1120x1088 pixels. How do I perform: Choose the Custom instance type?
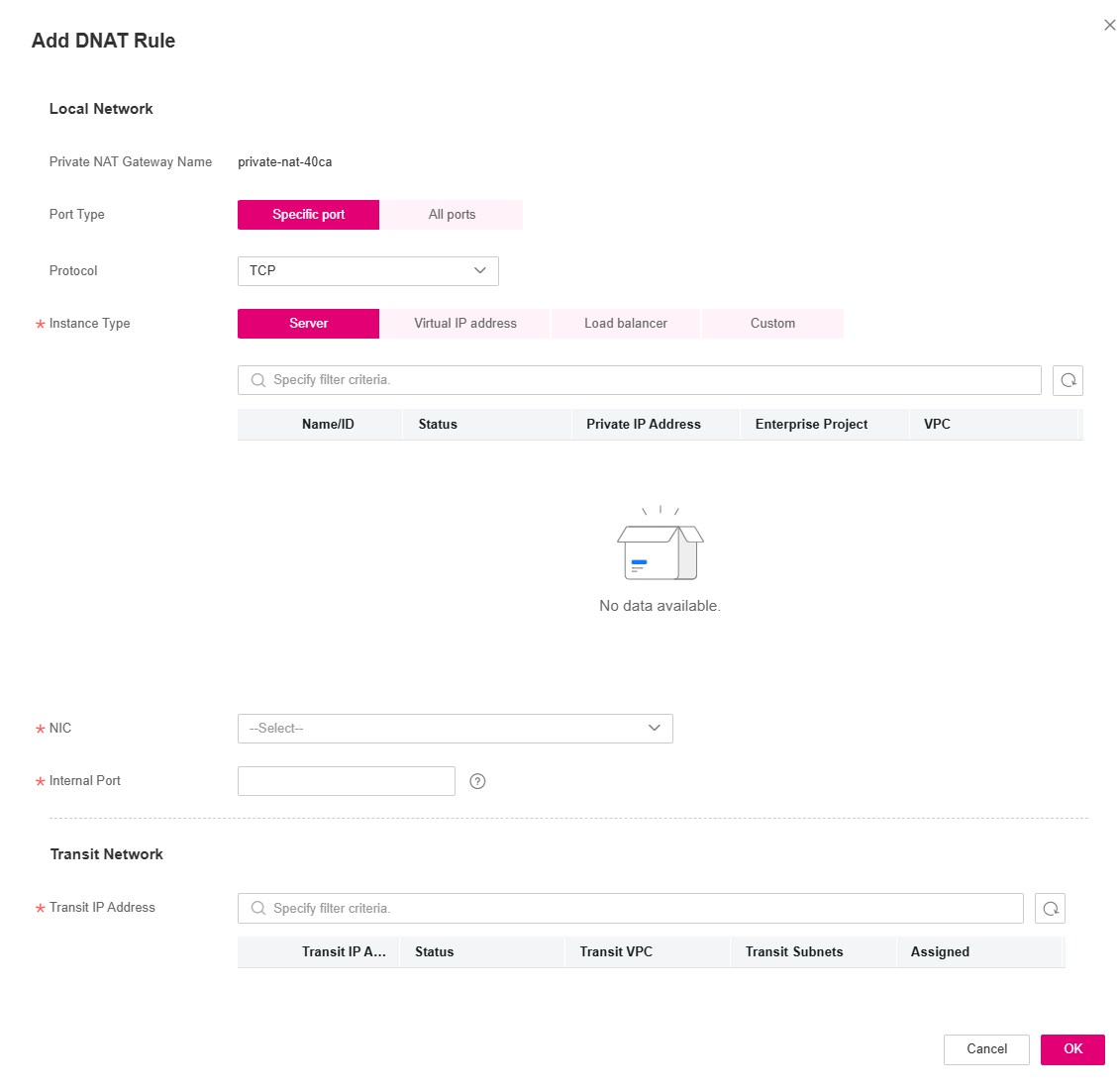click(x=772, y=324)
